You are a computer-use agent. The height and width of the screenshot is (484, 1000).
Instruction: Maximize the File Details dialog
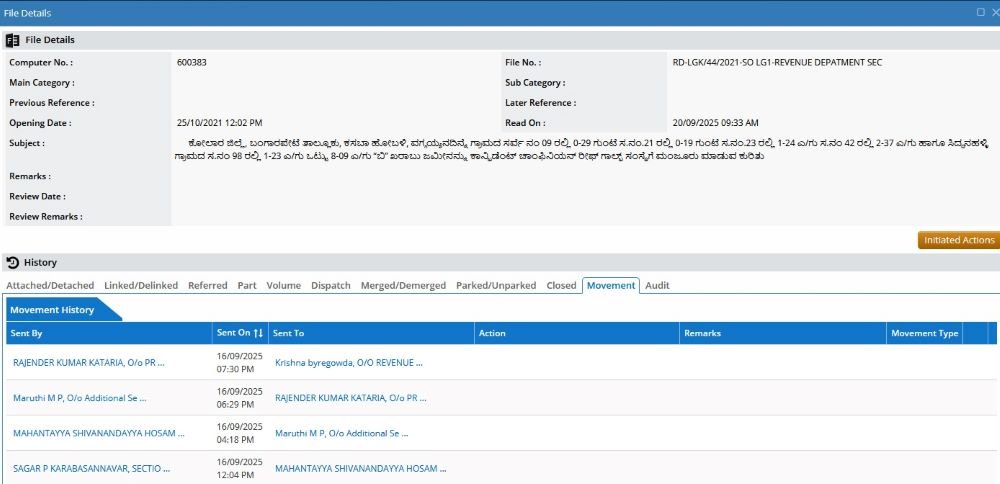[980, 12]
